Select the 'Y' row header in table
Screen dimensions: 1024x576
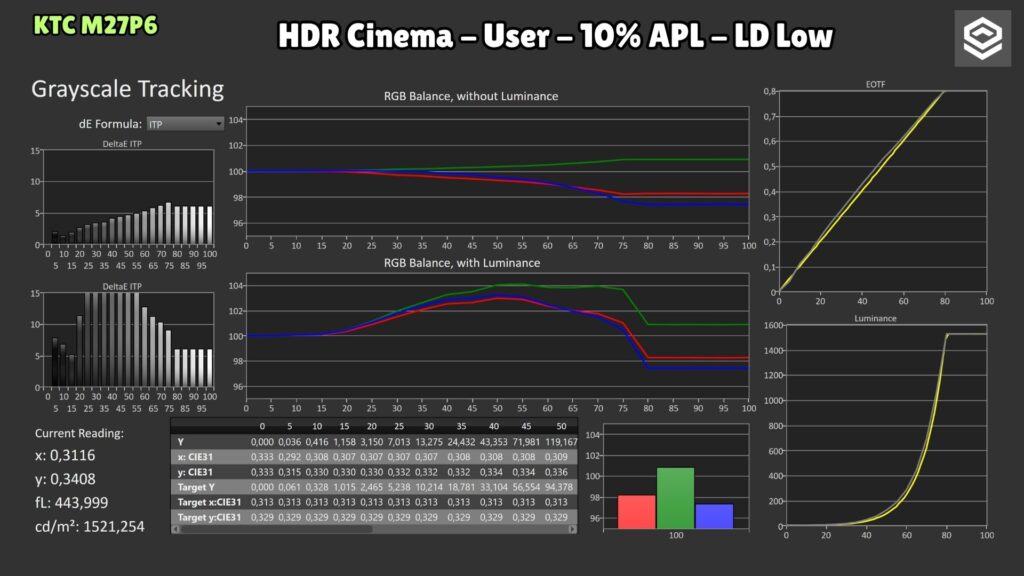point(181,442)
